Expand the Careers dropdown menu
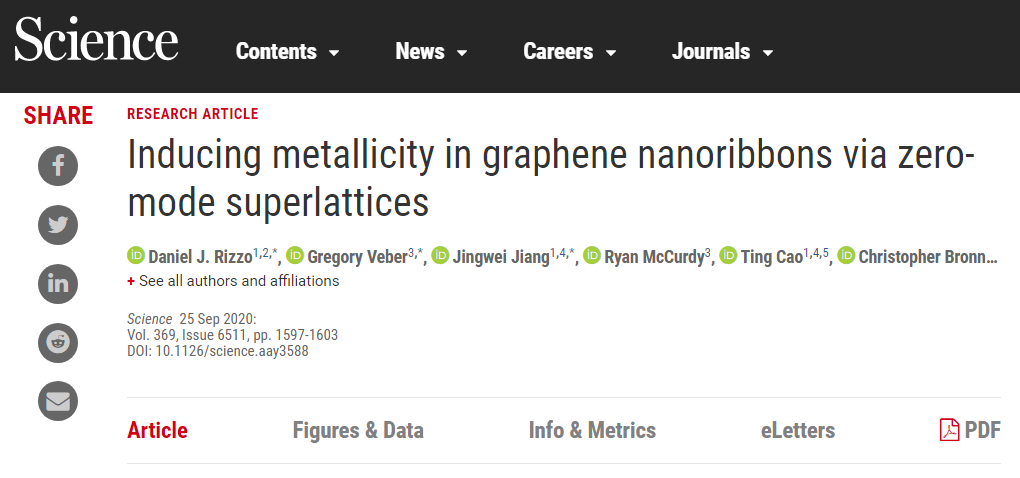The height and width of the screenshot is (478, 1020). coord(569,52)
